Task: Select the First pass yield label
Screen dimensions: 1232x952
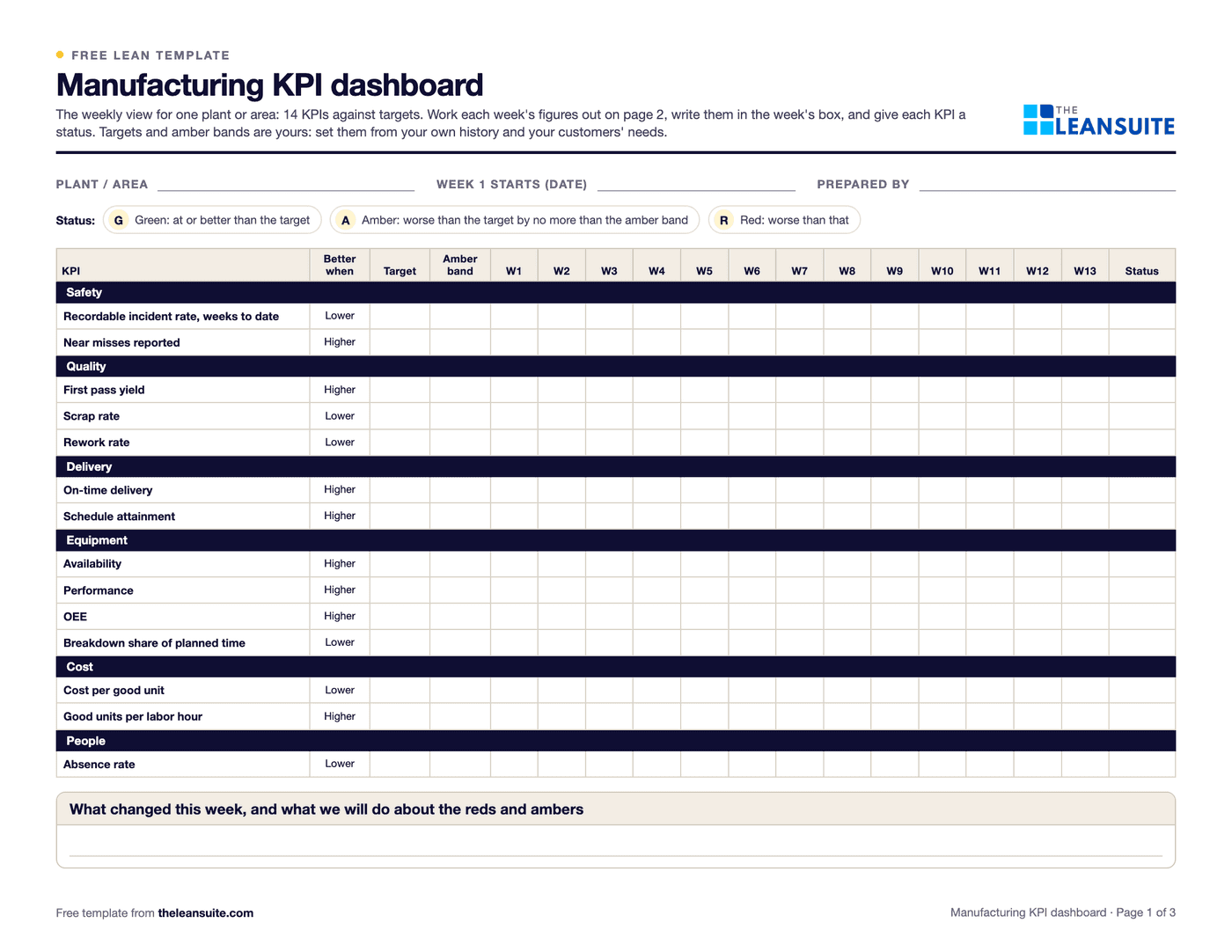Action: [x=104, y=390]
